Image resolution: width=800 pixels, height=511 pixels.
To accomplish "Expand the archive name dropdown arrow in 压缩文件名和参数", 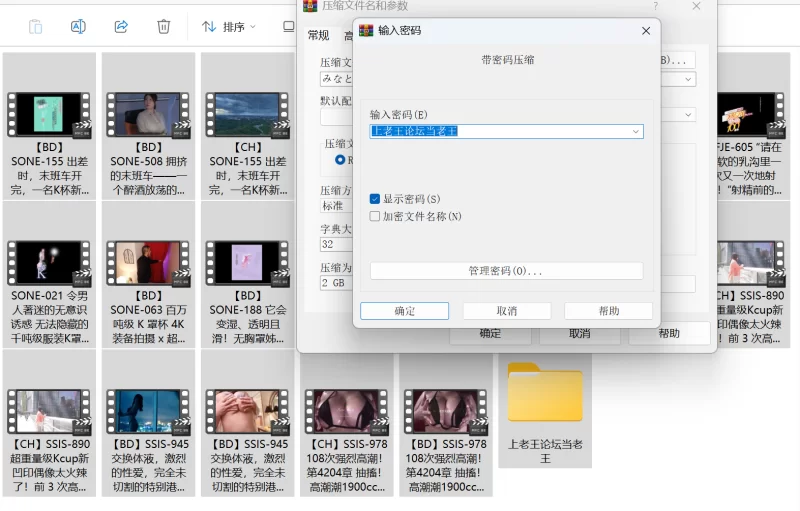I will click(688, 80).
